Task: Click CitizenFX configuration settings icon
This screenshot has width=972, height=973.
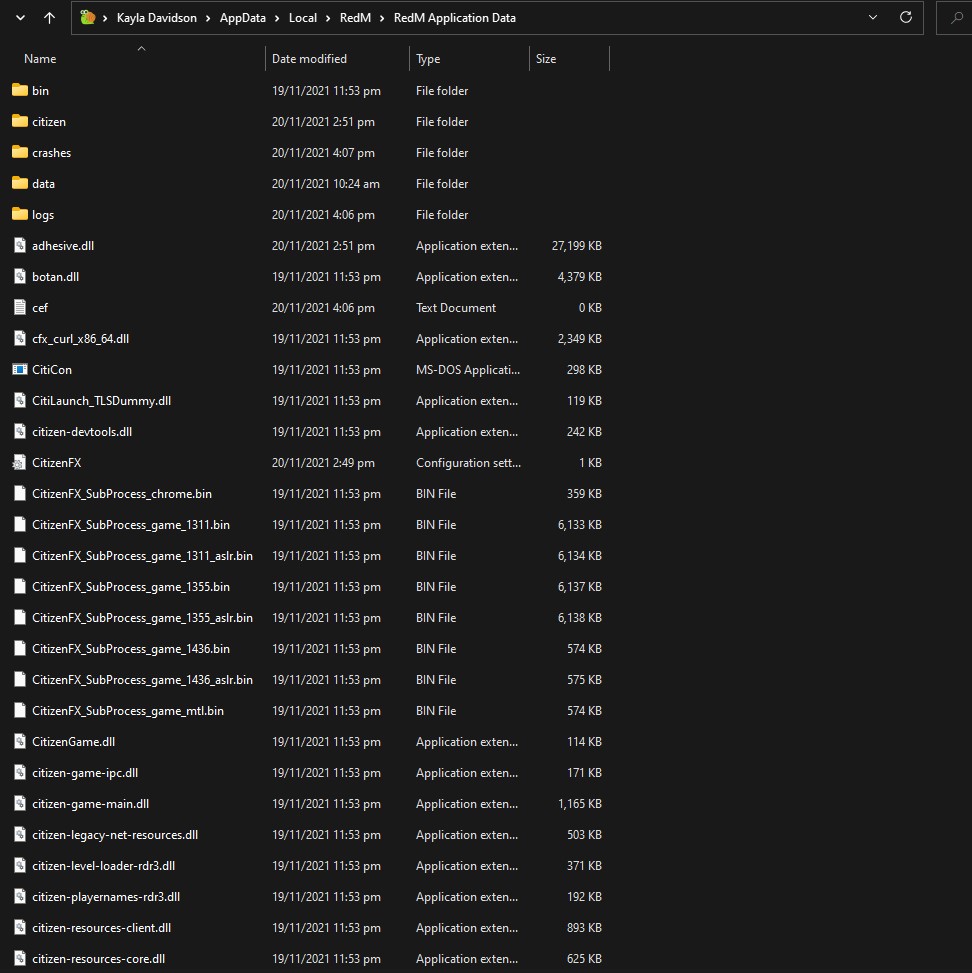Action: (x=20, y=462)
